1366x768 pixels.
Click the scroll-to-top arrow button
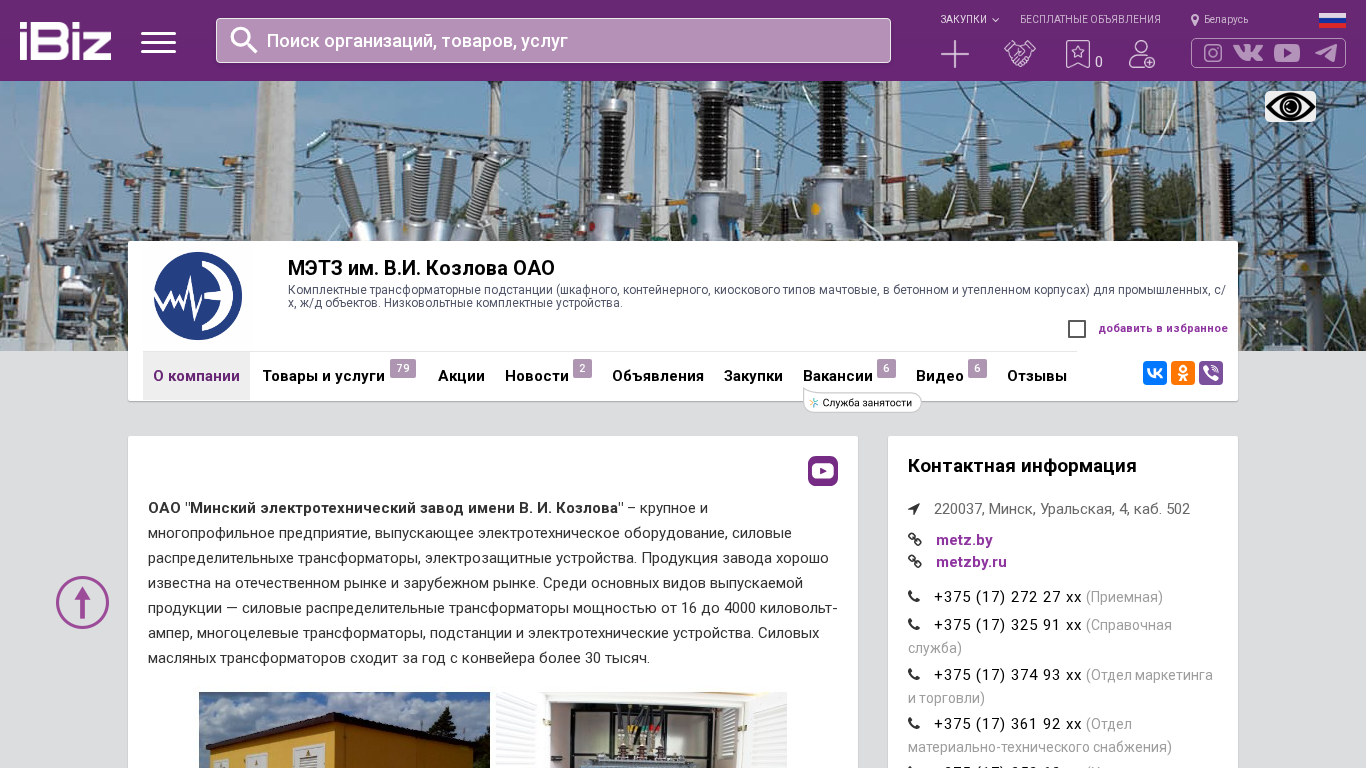click(82, 602)
